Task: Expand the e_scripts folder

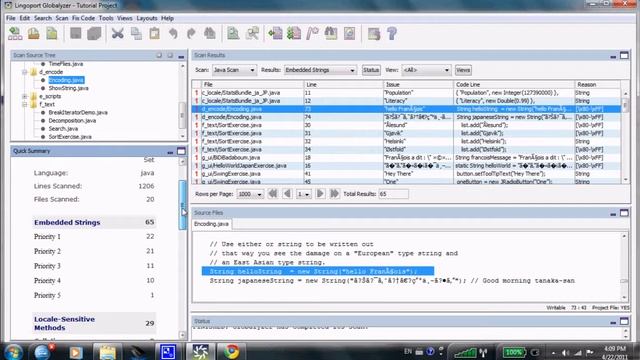Action: [x=24, y=96]
